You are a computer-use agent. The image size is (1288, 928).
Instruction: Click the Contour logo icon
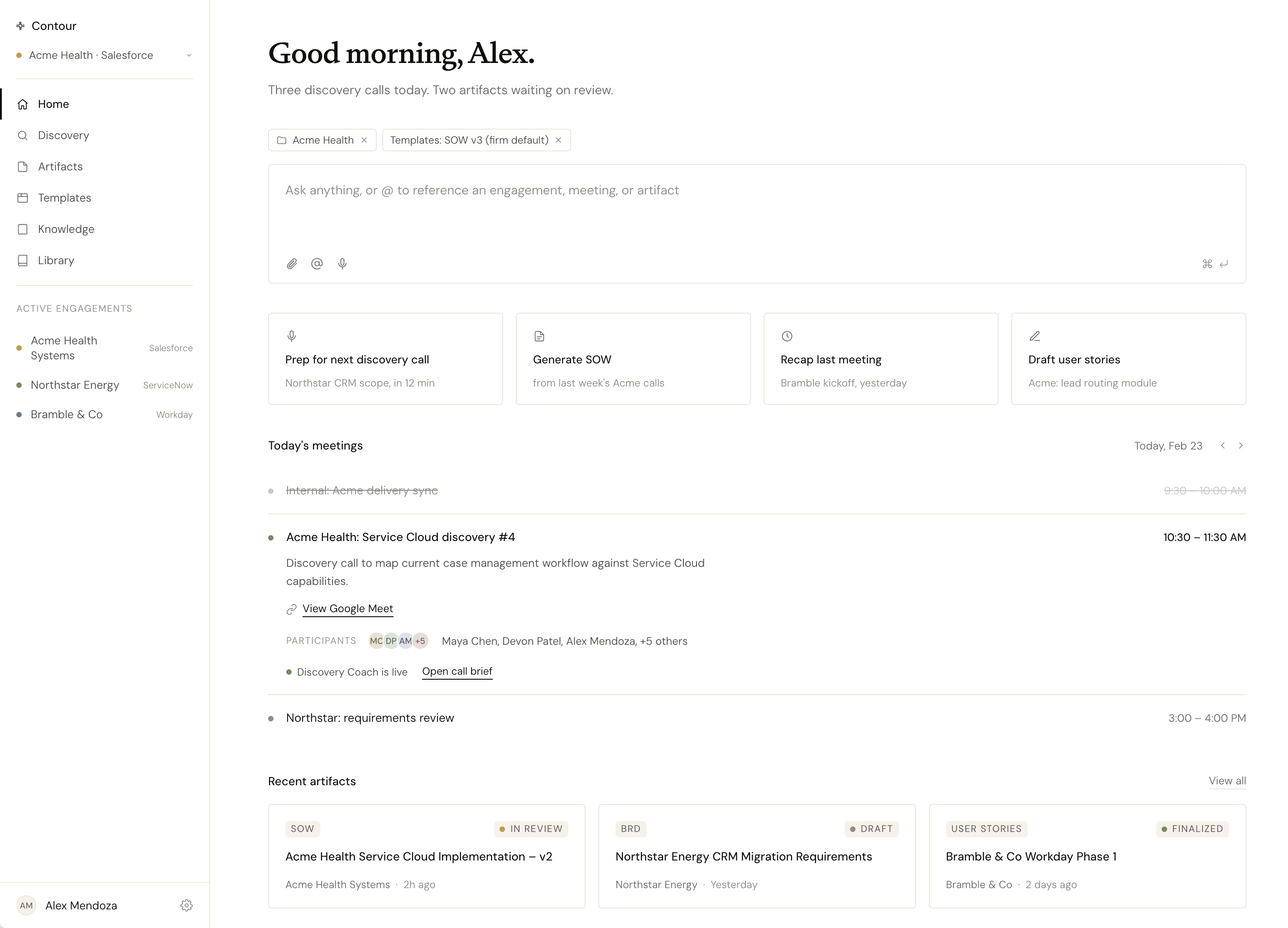point(20,25)
